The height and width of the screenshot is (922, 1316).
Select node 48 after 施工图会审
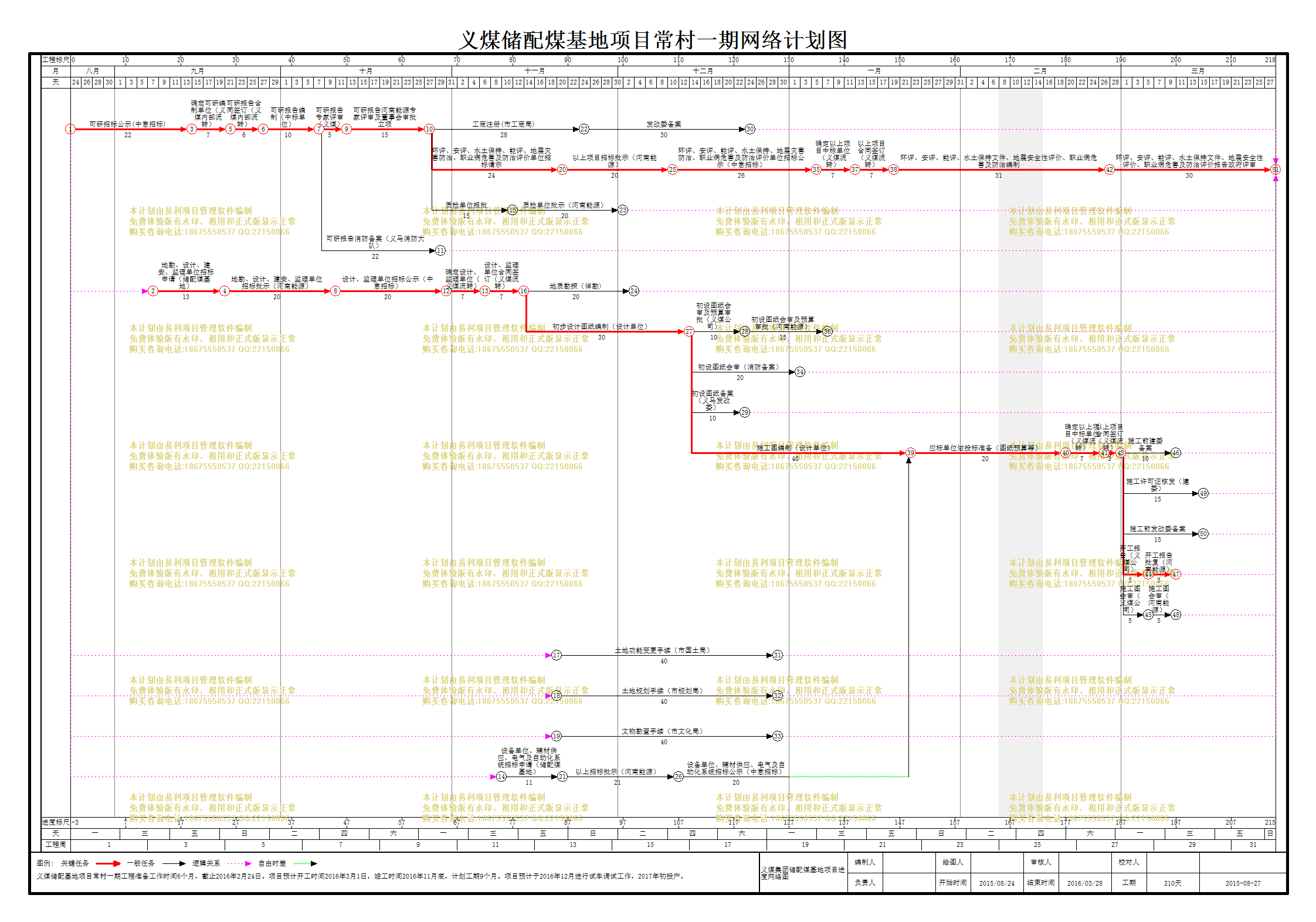pos(1176,615)
